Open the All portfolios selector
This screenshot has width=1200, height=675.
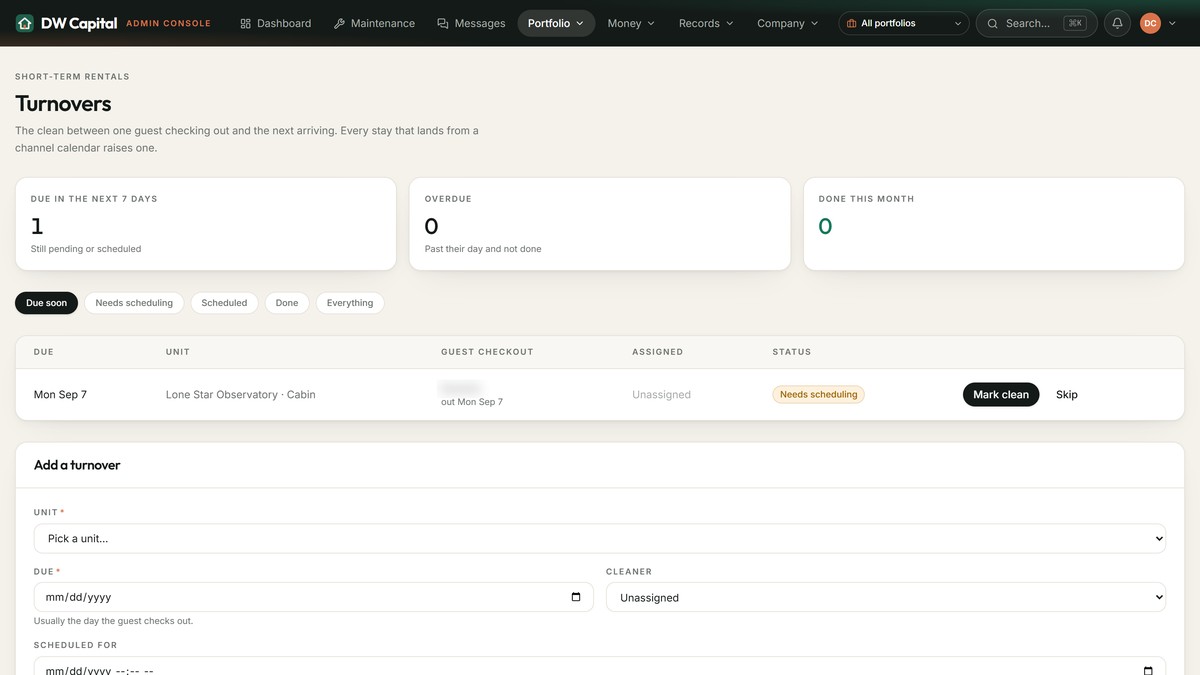tap(904, 23)
